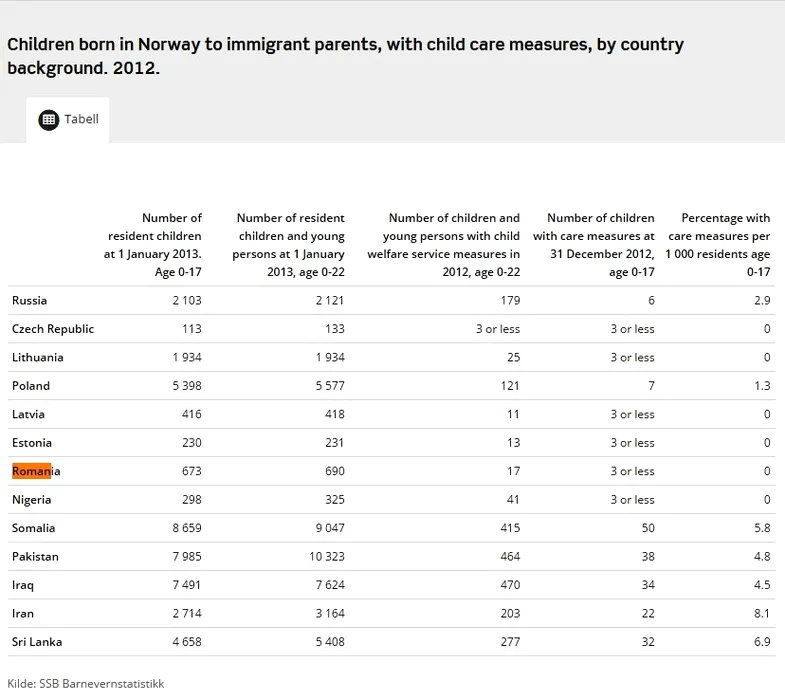The height and width of the screenshot is (700, 785).
Task: Click the Pakistan country cell
Action: pyautogui.click(x=35, y=556)
